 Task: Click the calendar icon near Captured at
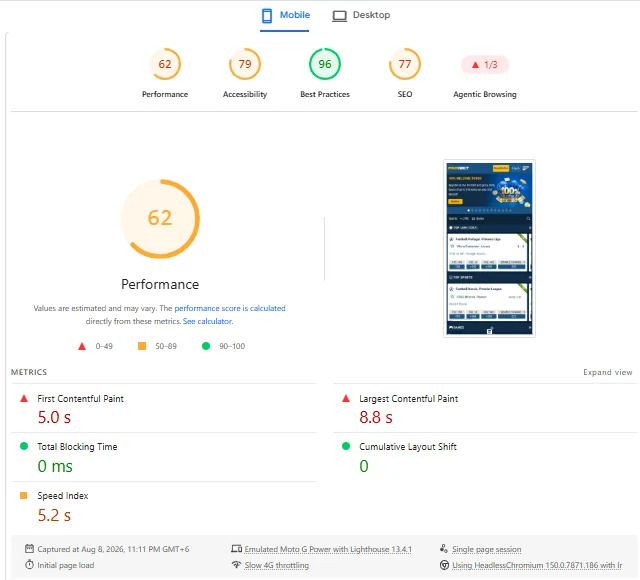coord(29,549)
